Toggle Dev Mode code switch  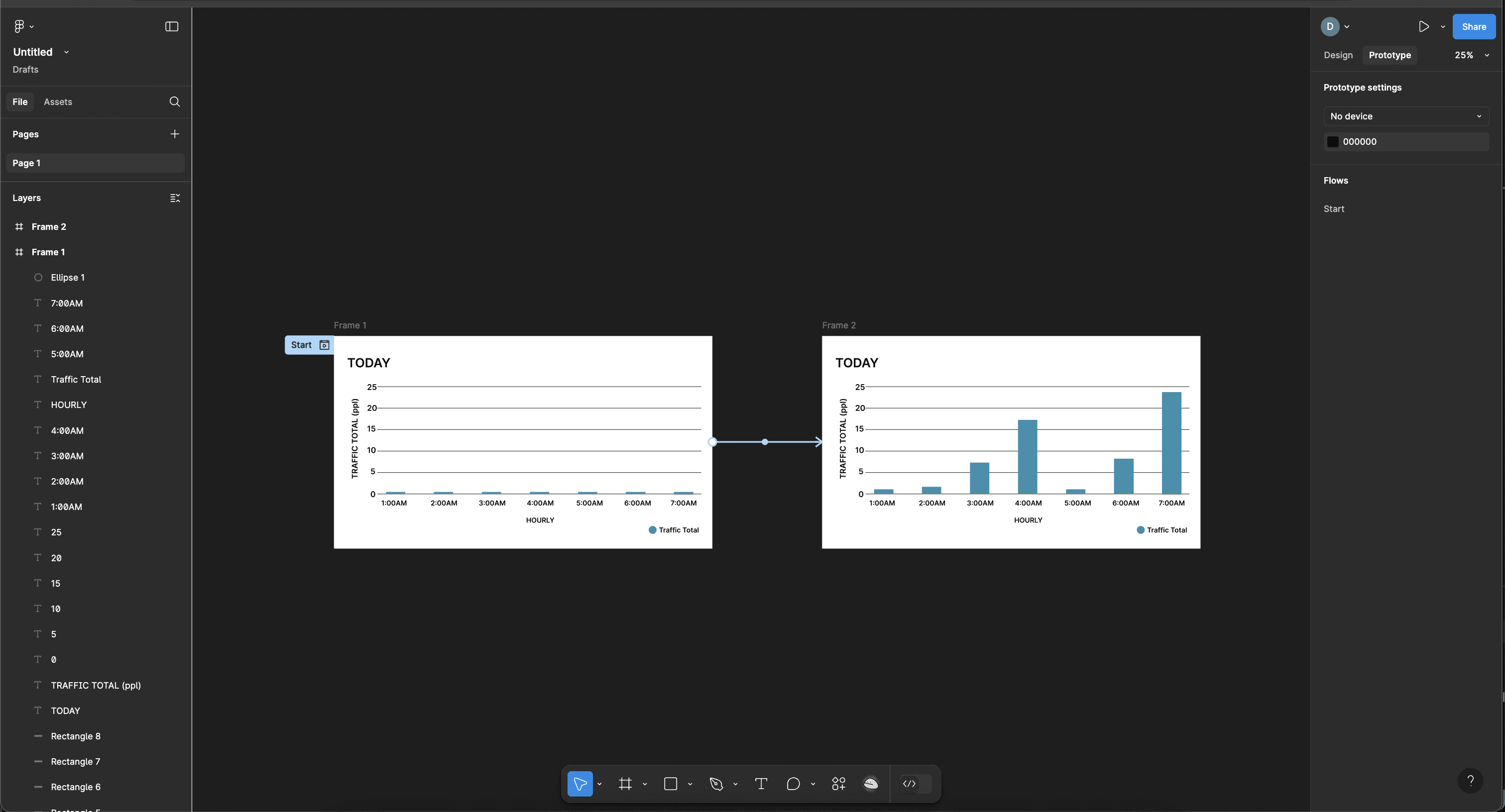coord(916,784)
